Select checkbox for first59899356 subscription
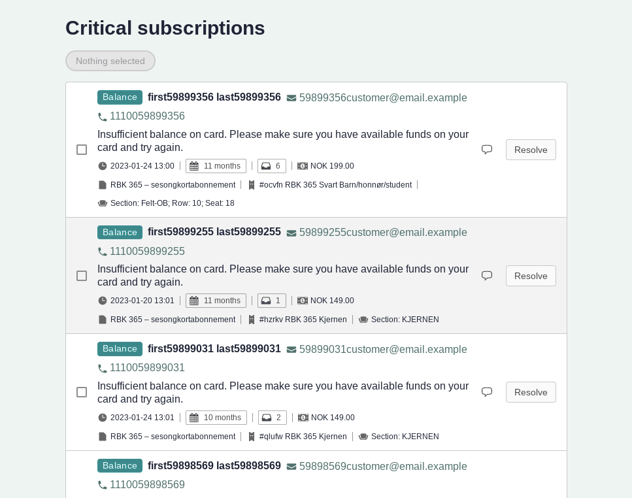The height and width of the screenshot is (498, 632). coord(82,150)
